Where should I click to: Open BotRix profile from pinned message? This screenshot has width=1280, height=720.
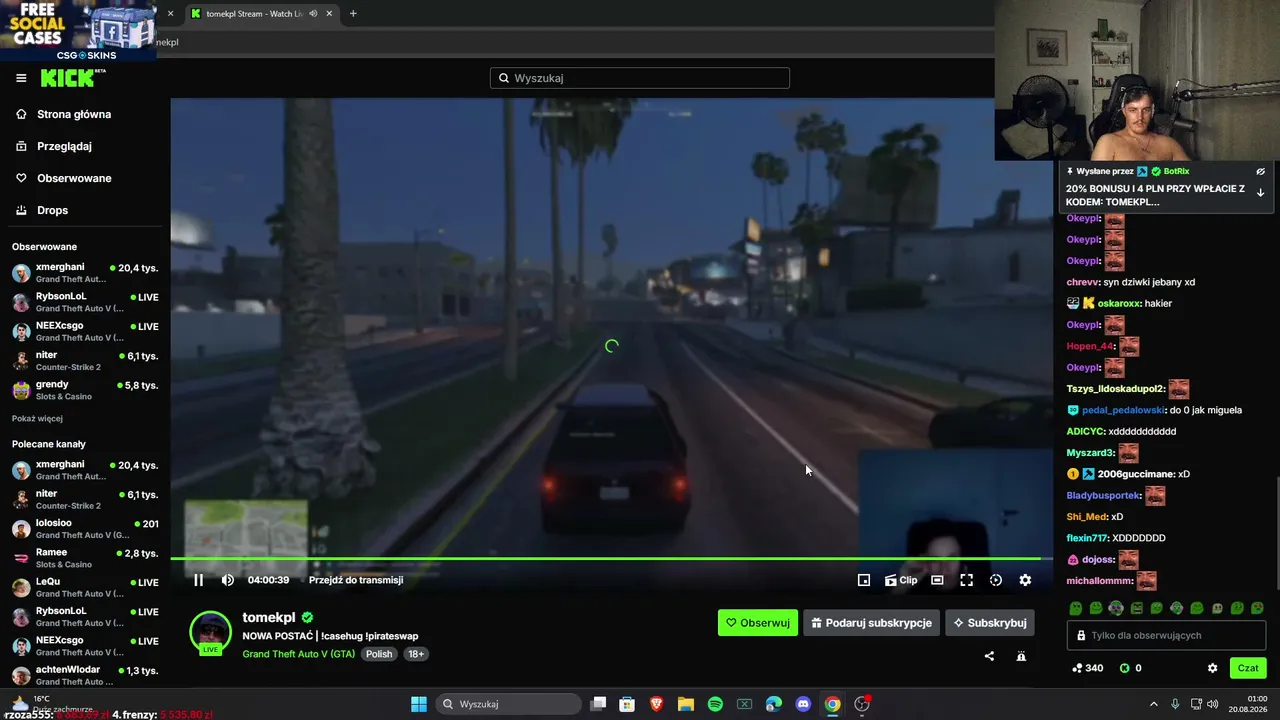pyautogui.click(x=1176, y=171)
